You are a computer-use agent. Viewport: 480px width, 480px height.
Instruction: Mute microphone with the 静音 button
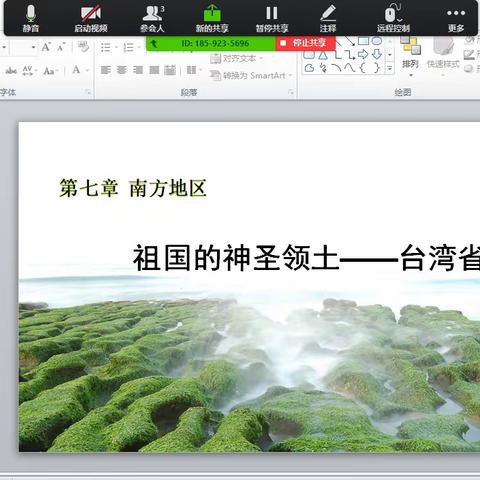(31, 18)
